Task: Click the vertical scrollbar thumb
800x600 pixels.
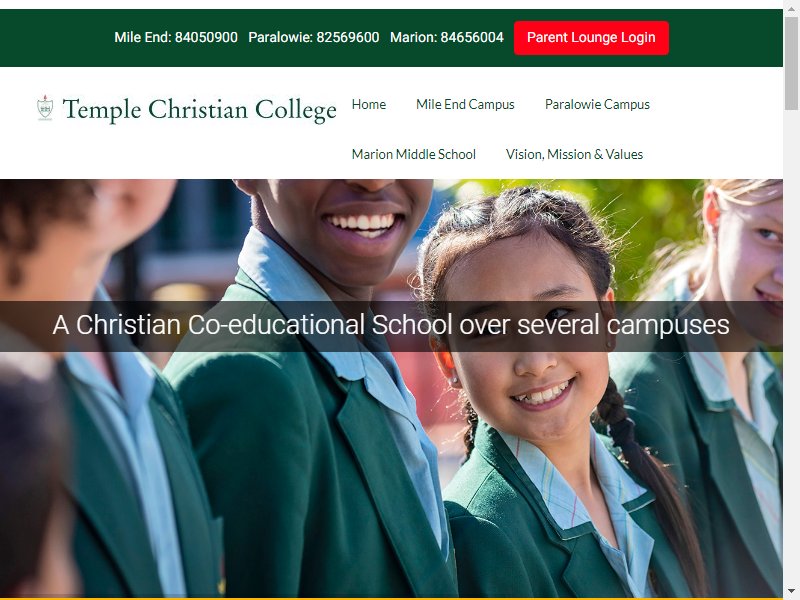Action: pyautogui.click(x=791, y=63)
